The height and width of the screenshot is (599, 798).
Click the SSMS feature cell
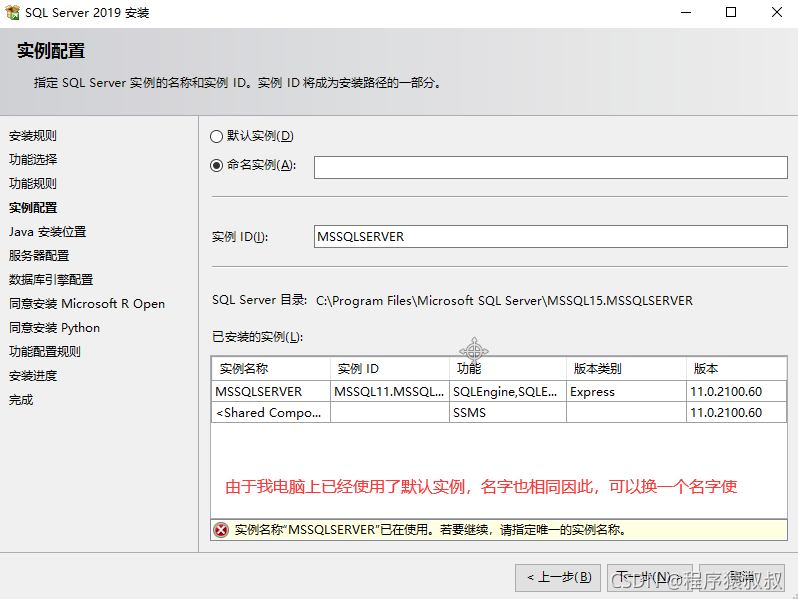[x=508, y=412]
